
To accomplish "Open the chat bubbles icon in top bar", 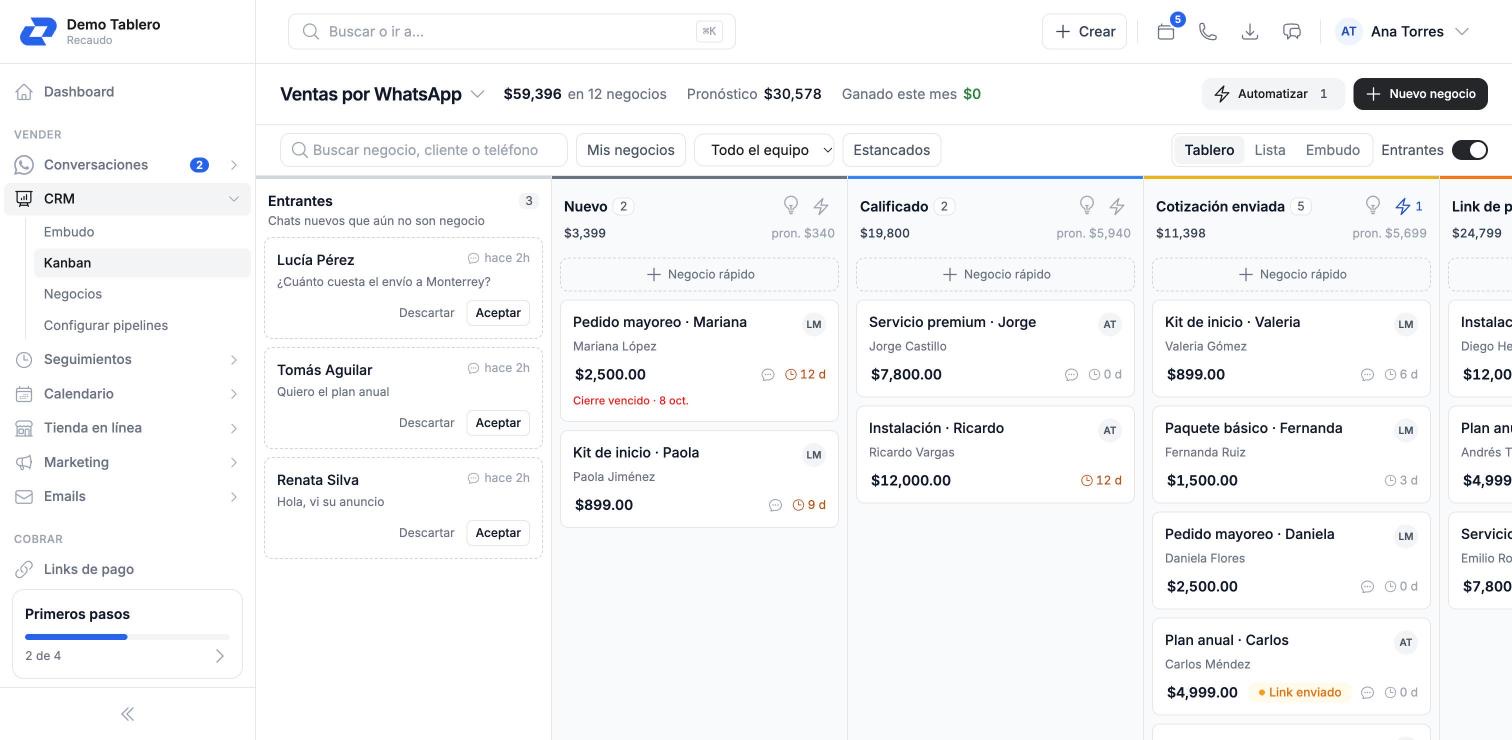I will 1292,31.
